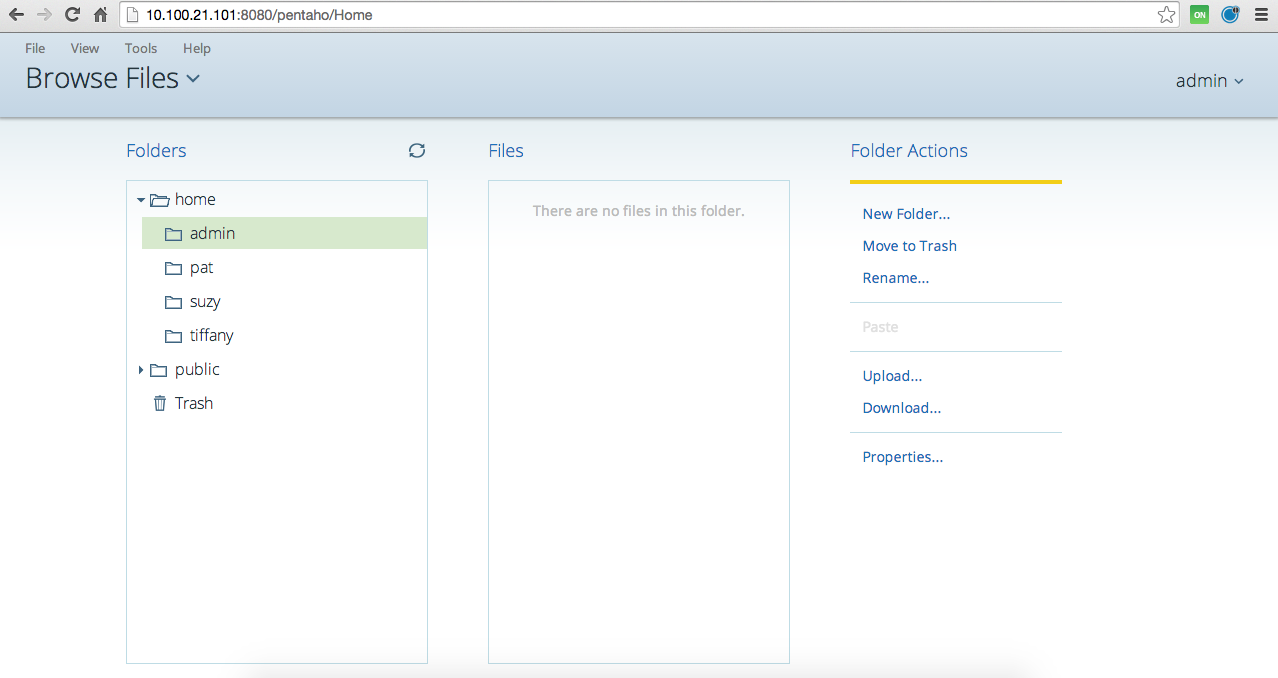This screenshot has height=678, width=1278.
Task: Open the Tools menu
Action: (x=141, y=48)
